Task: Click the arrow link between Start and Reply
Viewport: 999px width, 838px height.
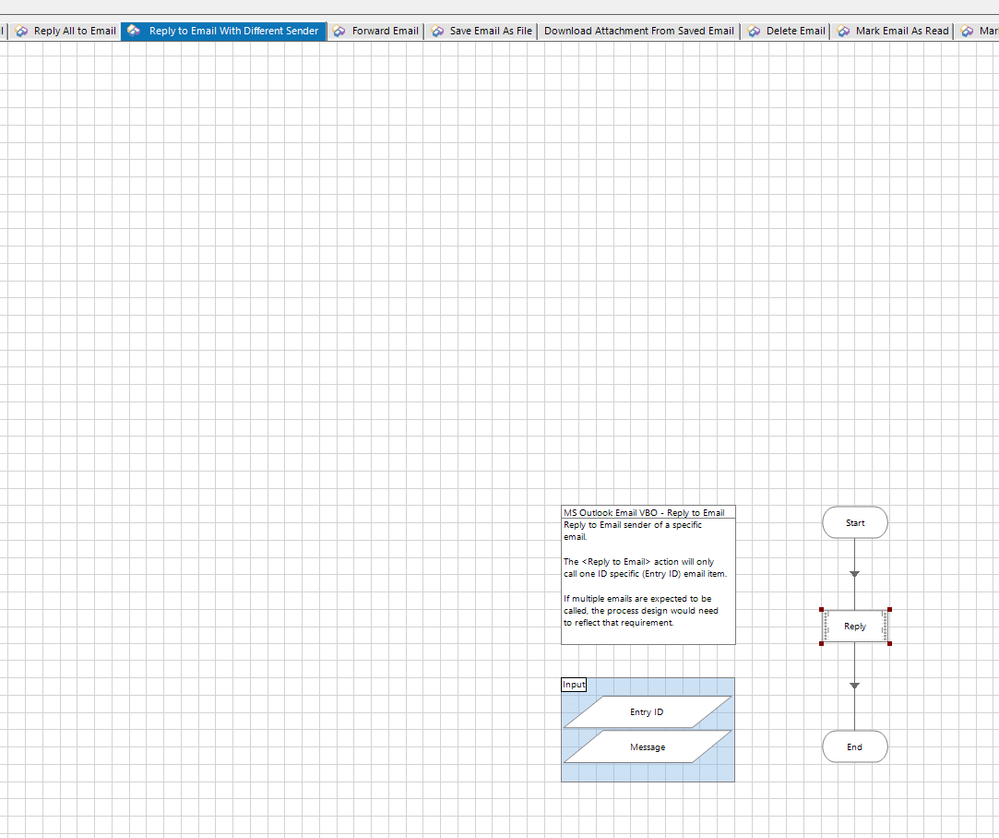Action: (855, 574)
